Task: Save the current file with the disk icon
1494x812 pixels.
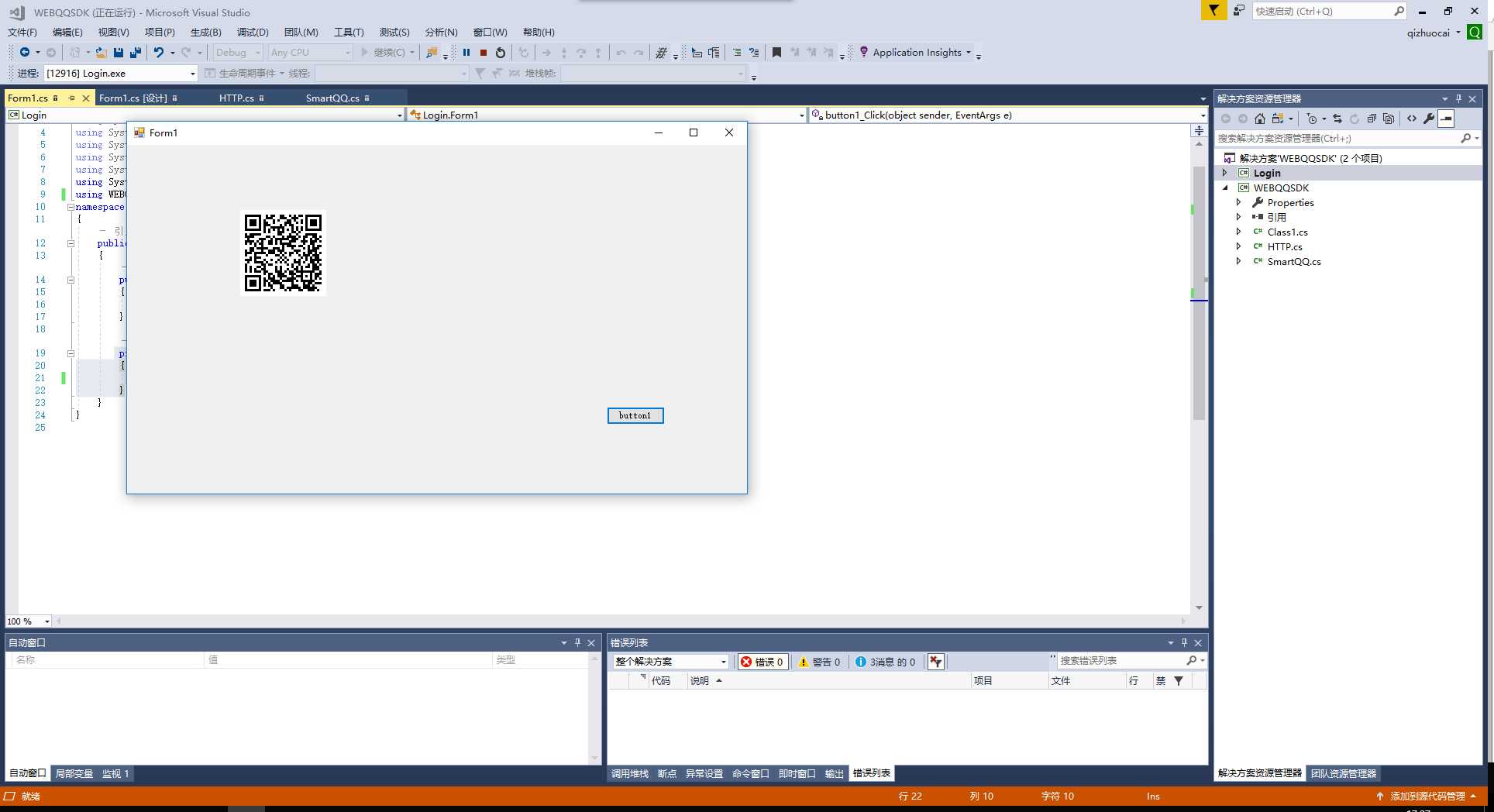Action: point(119,53)
